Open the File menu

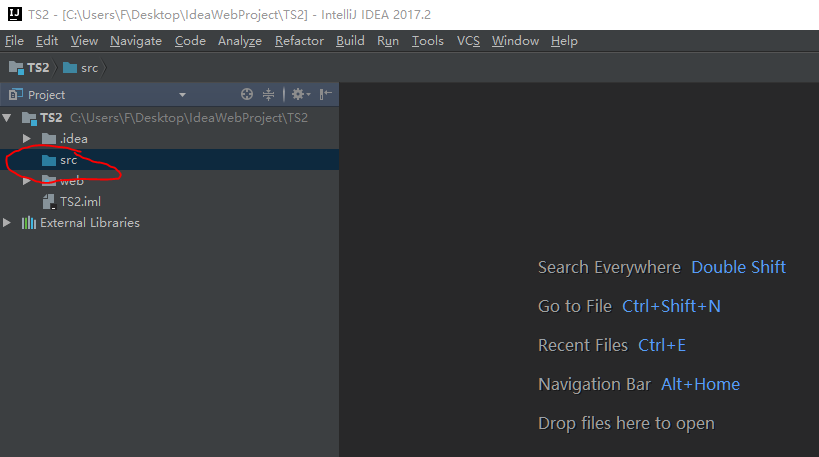coord(14,41)
